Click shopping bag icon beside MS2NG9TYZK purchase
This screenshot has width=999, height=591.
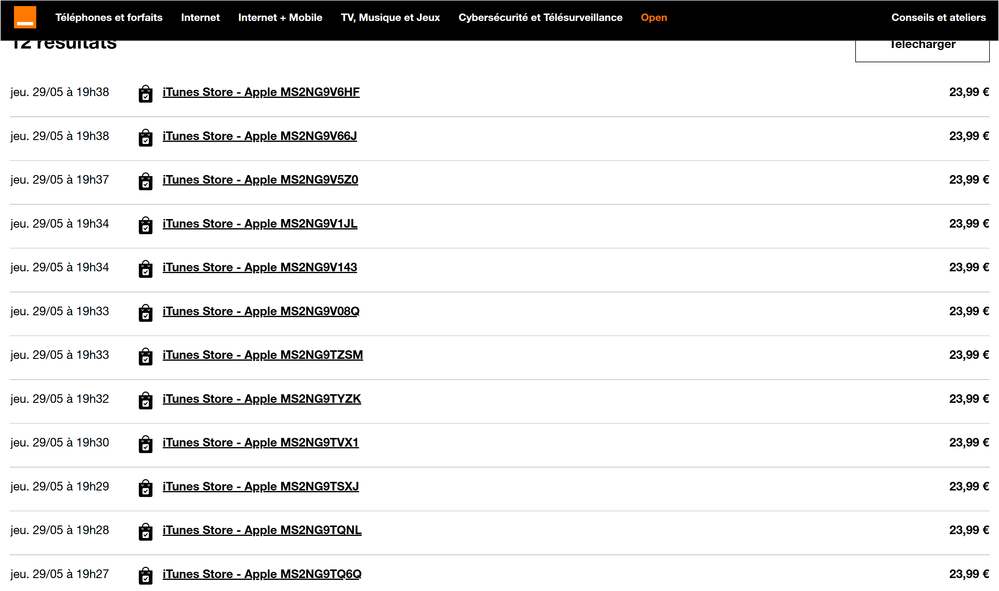(x=145, y=401)
